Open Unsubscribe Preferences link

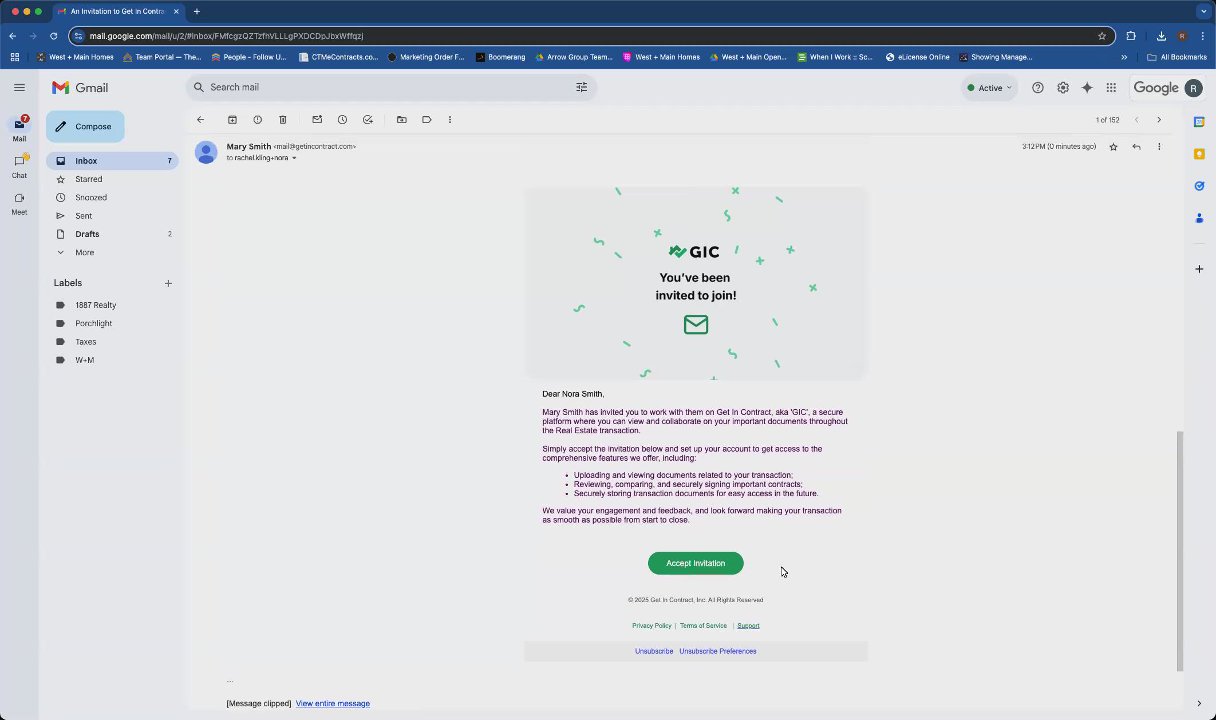pos(718,651)
